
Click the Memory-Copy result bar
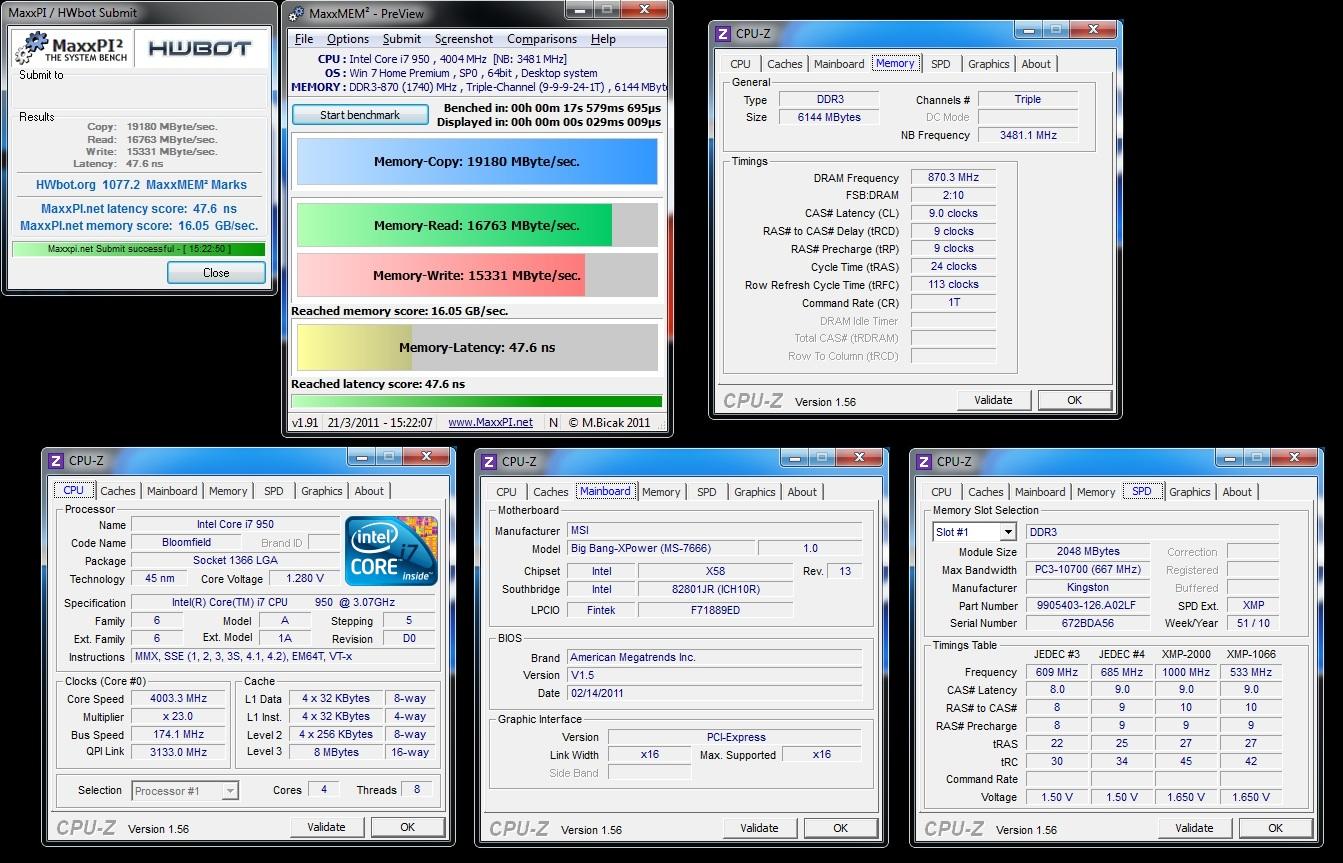(x=477, y=161)
